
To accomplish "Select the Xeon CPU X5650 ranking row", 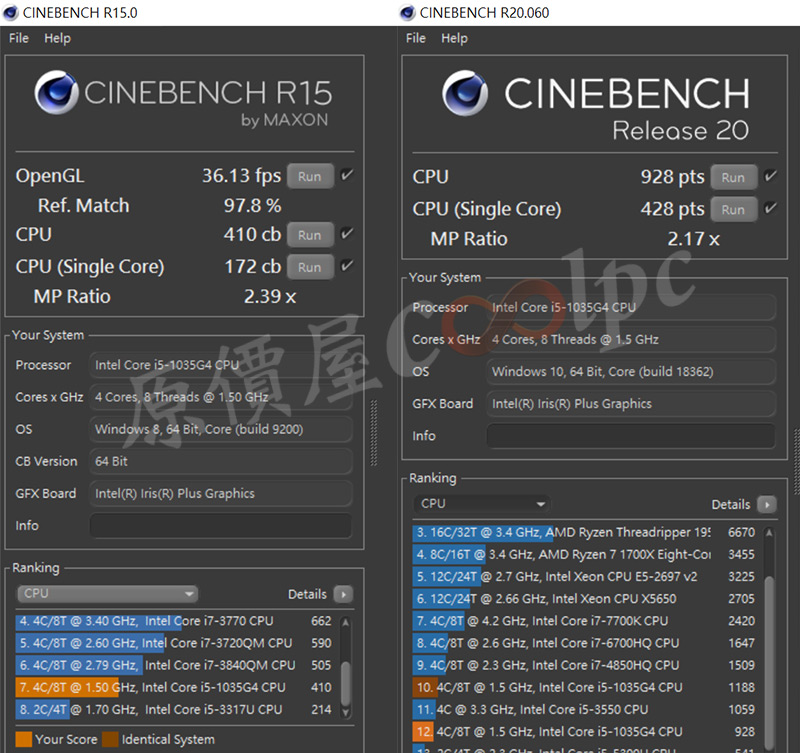I will pyautogui.click(x=585, y=598).
